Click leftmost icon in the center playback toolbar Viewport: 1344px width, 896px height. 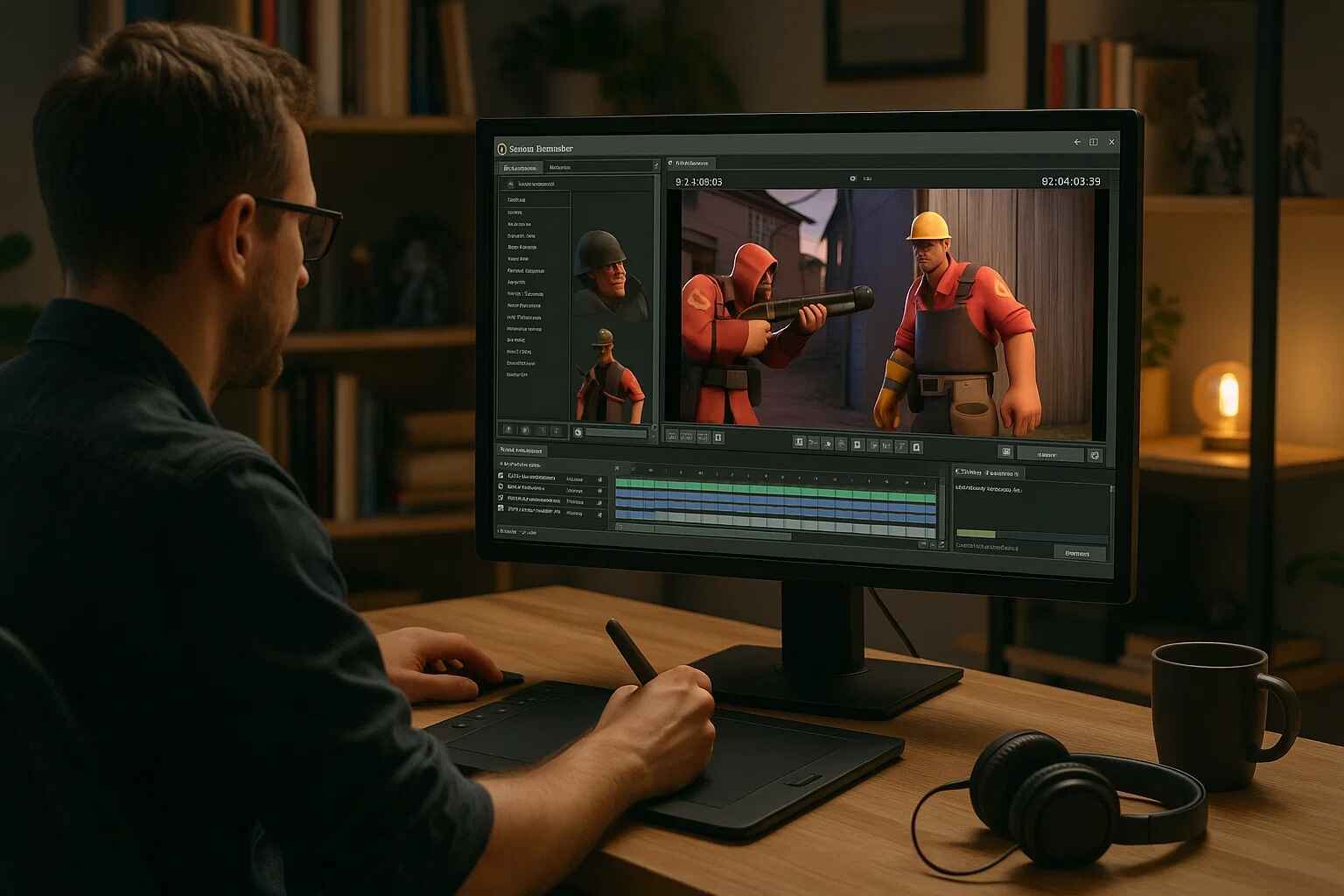coord(799,443)
